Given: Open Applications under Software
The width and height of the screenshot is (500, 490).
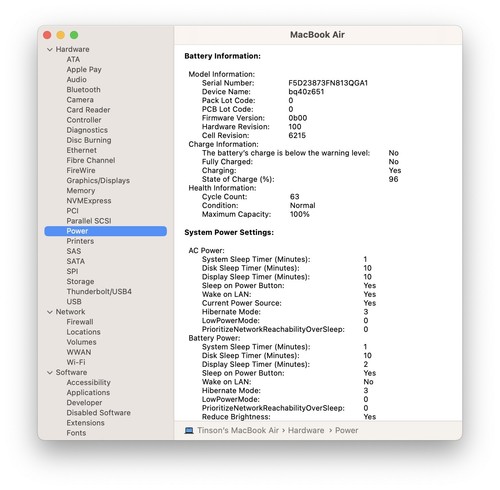Looking at the screenshot, I should (x=88, y=392).
